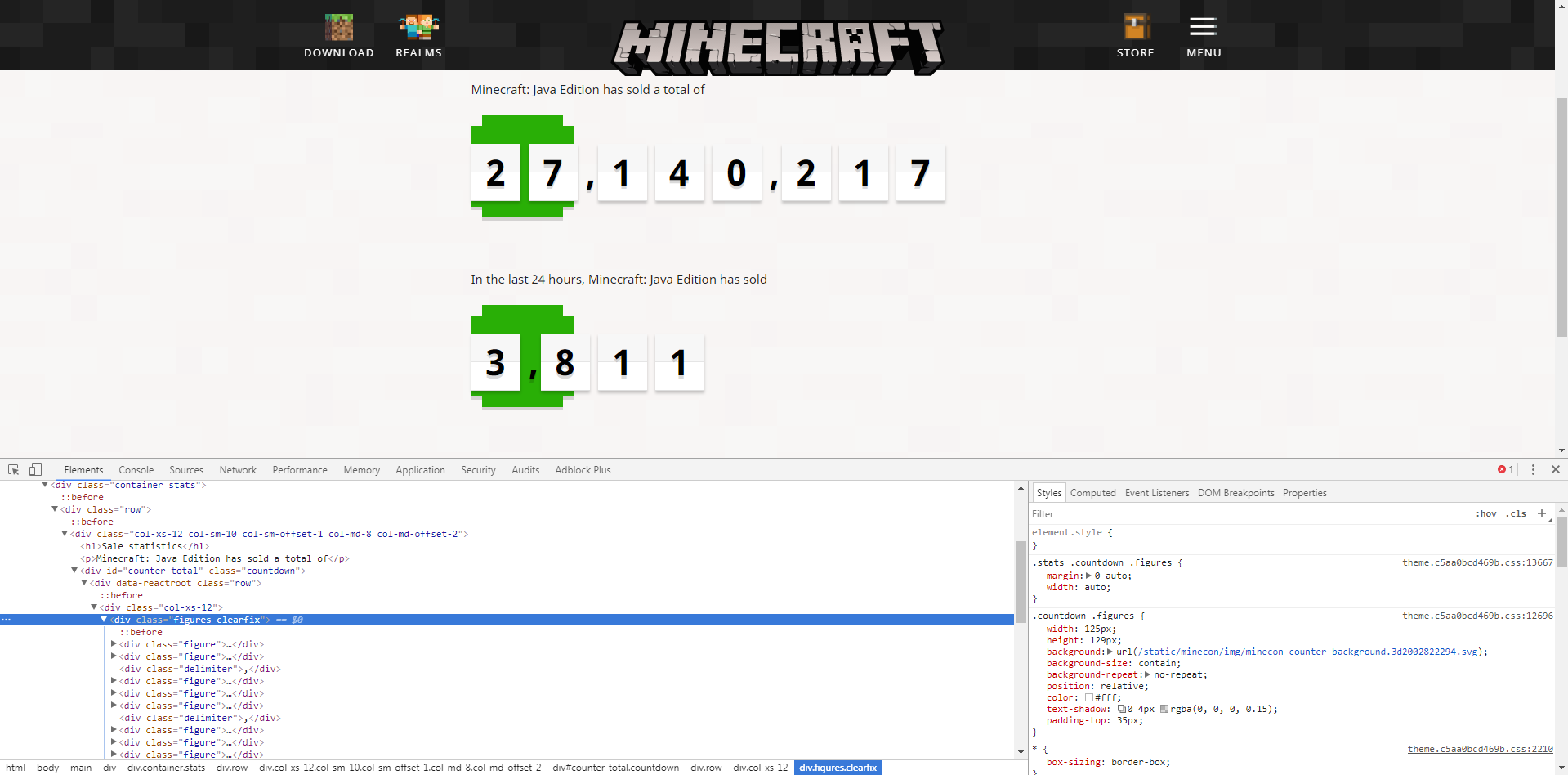Click the ellipsis beside the selected DOM node
This screenshot has height=775, width=1568.
tap(7, 620)
